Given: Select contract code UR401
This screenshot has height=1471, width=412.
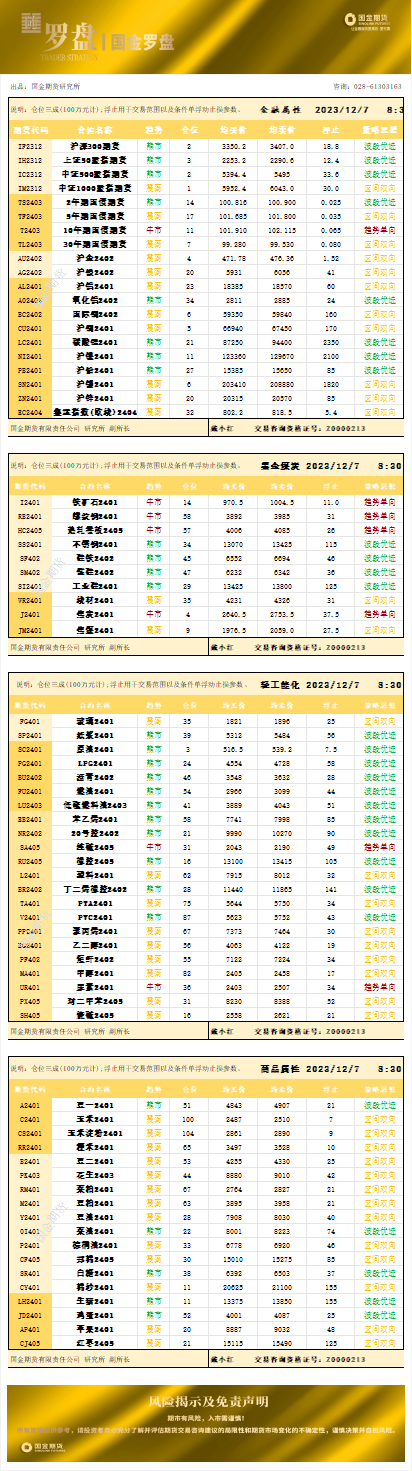Looking at the screenshot, I should click(30, 987).
